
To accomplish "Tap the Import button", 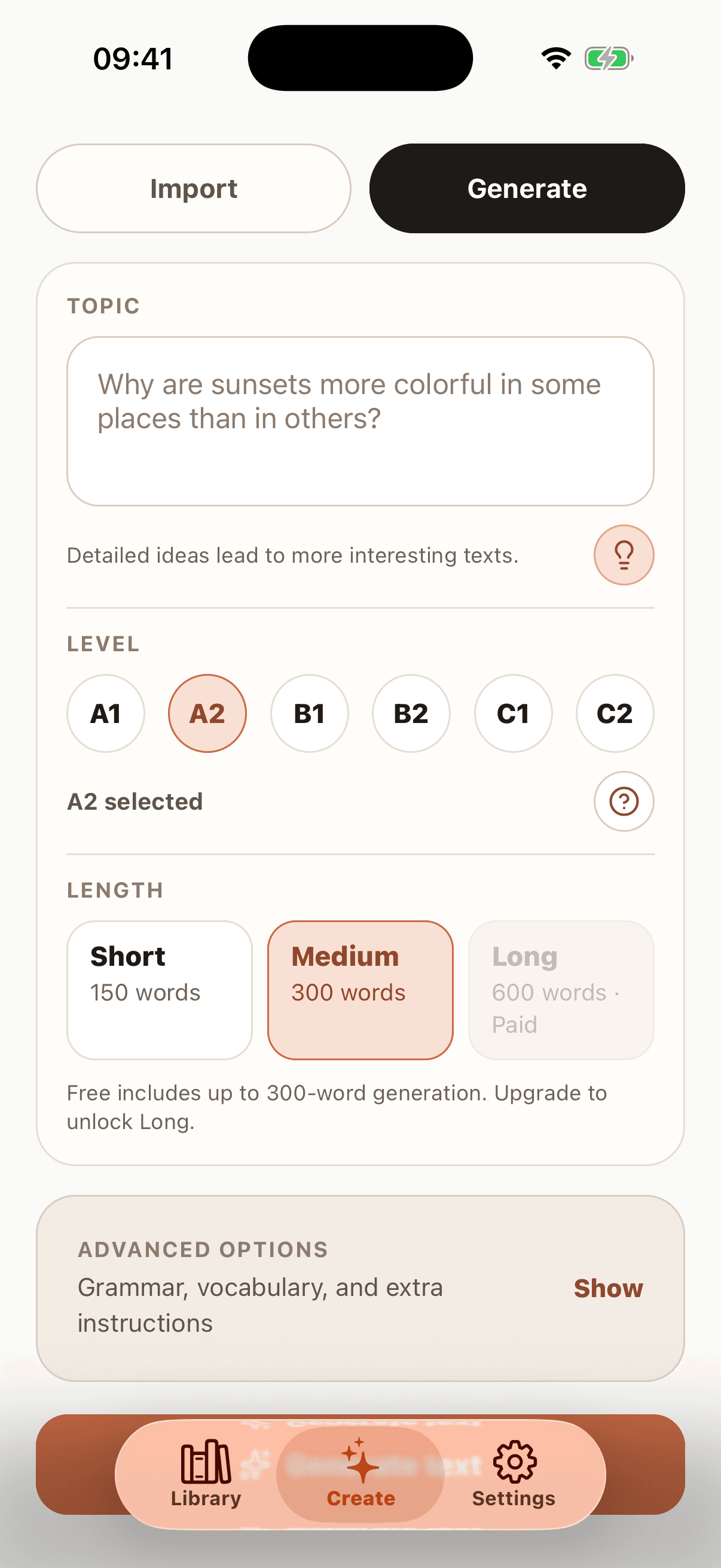I will pyautogui.click(x=194, y=188).
